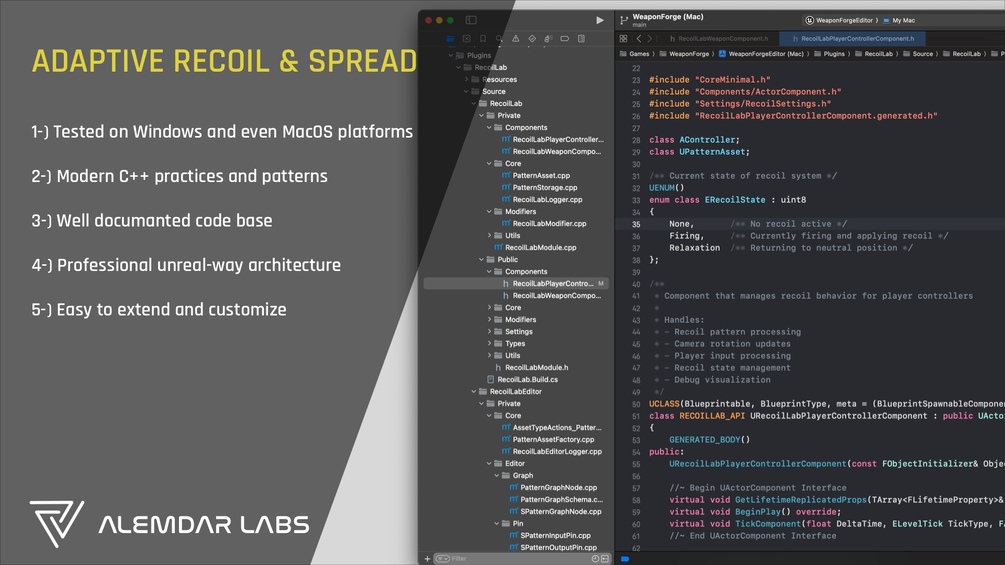This screenshot has height=565, width=1005.
Task: Collapse the Public folder chevron
Action: pos(482,259)
